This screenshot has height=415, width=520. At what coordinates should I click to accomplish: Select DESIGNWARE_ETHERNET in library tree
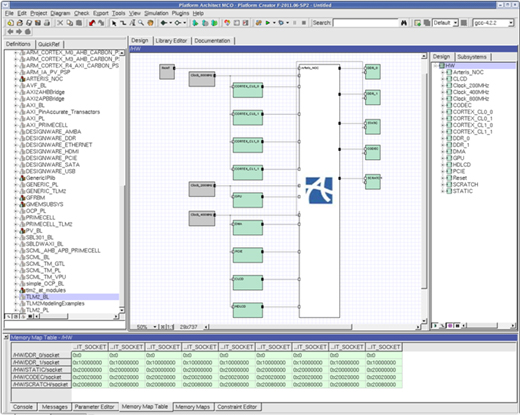[x=59, y=145]
